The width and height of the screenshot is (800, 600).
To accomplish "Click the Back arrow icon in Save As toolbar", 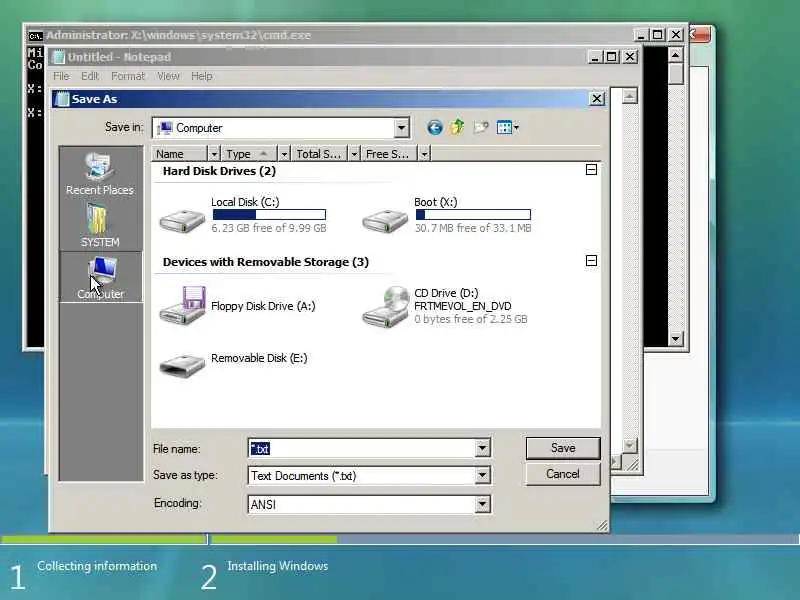I will coord(435,128).
